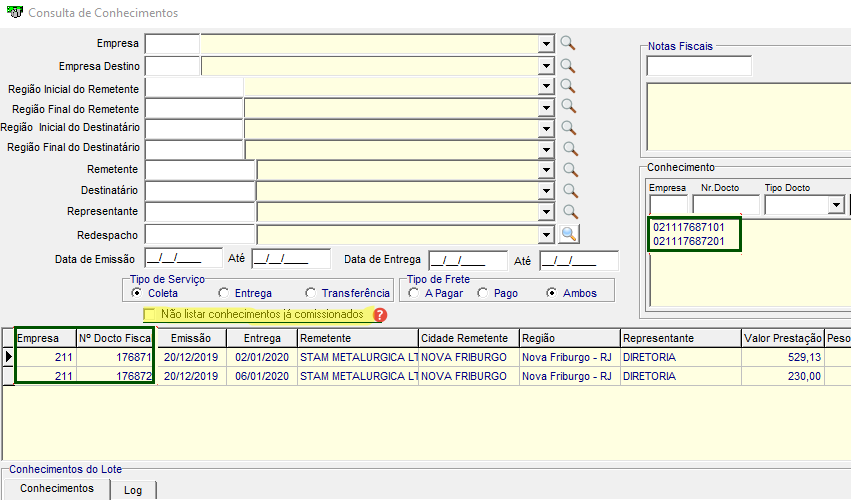Click the magnifier icon beside Empresa field
Viewport: 851px width, 500px height.
pyautogui.click(x=568, y=43)
